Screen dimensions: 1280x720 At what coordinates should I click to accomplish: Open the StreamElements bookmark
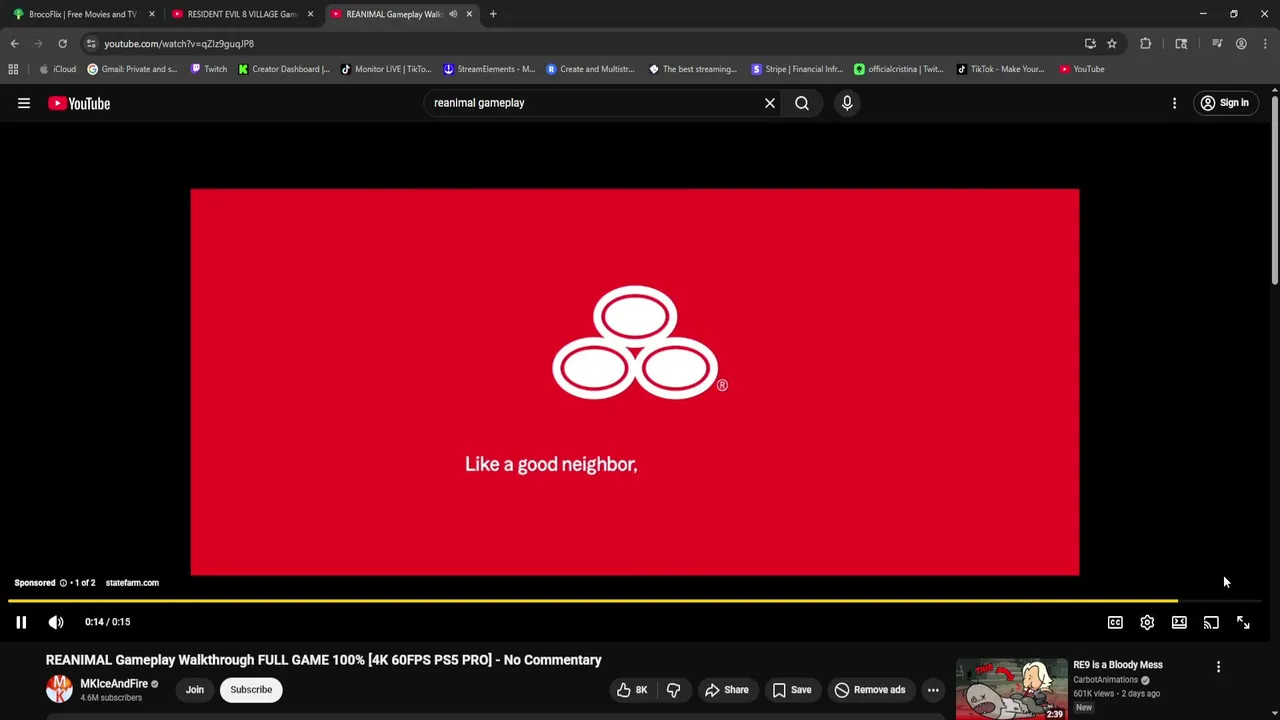(x=489, y=69)
